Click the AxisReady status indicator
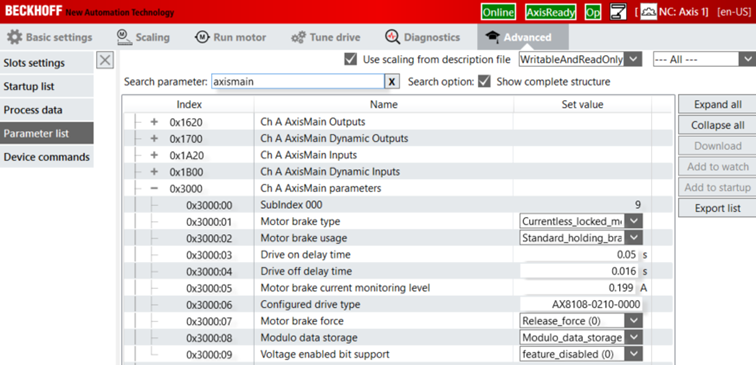 tap(551, 13)
